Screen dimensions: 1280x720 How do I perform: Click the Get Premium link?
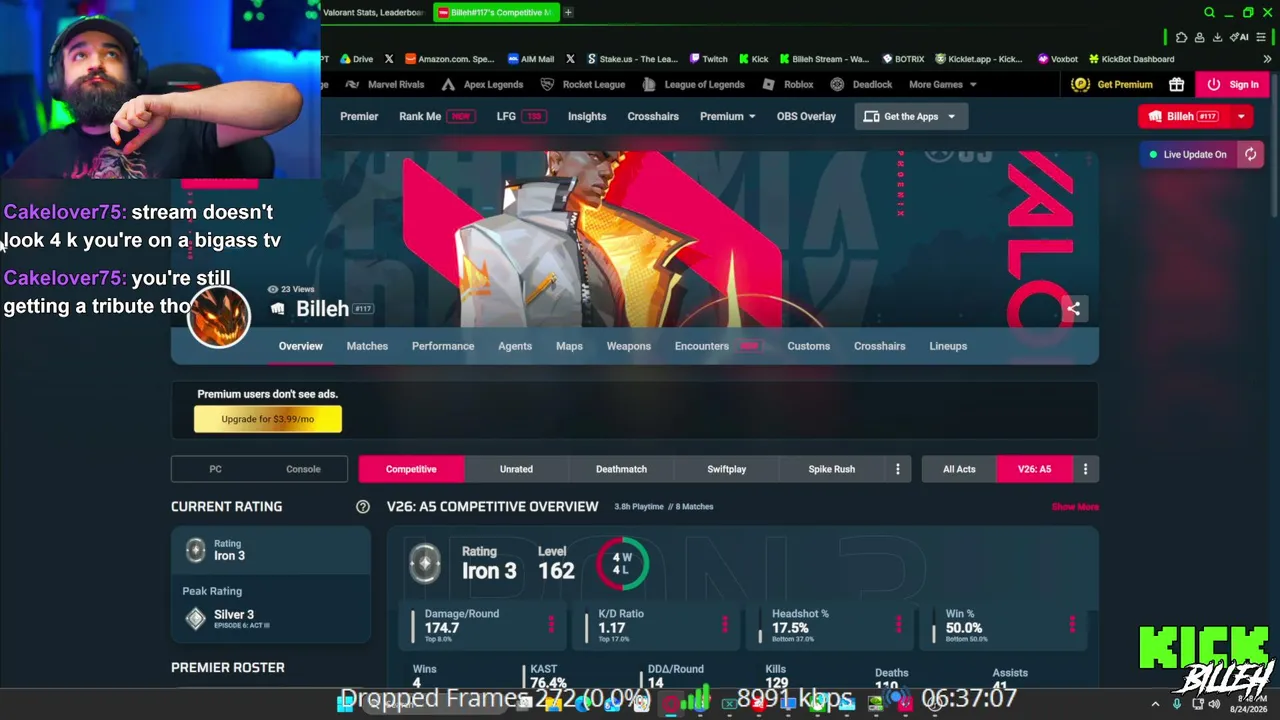[x=1112, y=85]
